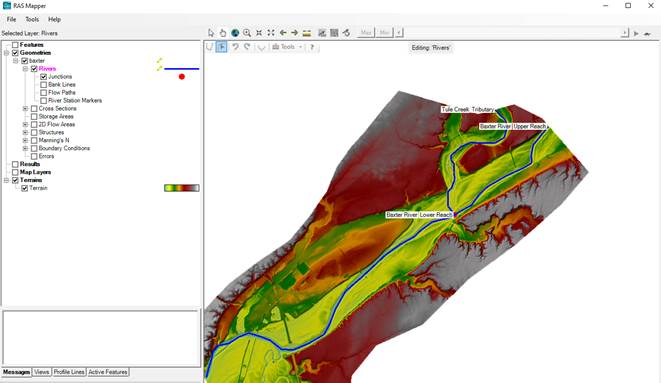Uncheck the Junctions layer checkbox
This screenshot has height=383, width=661.
(43, 77)
